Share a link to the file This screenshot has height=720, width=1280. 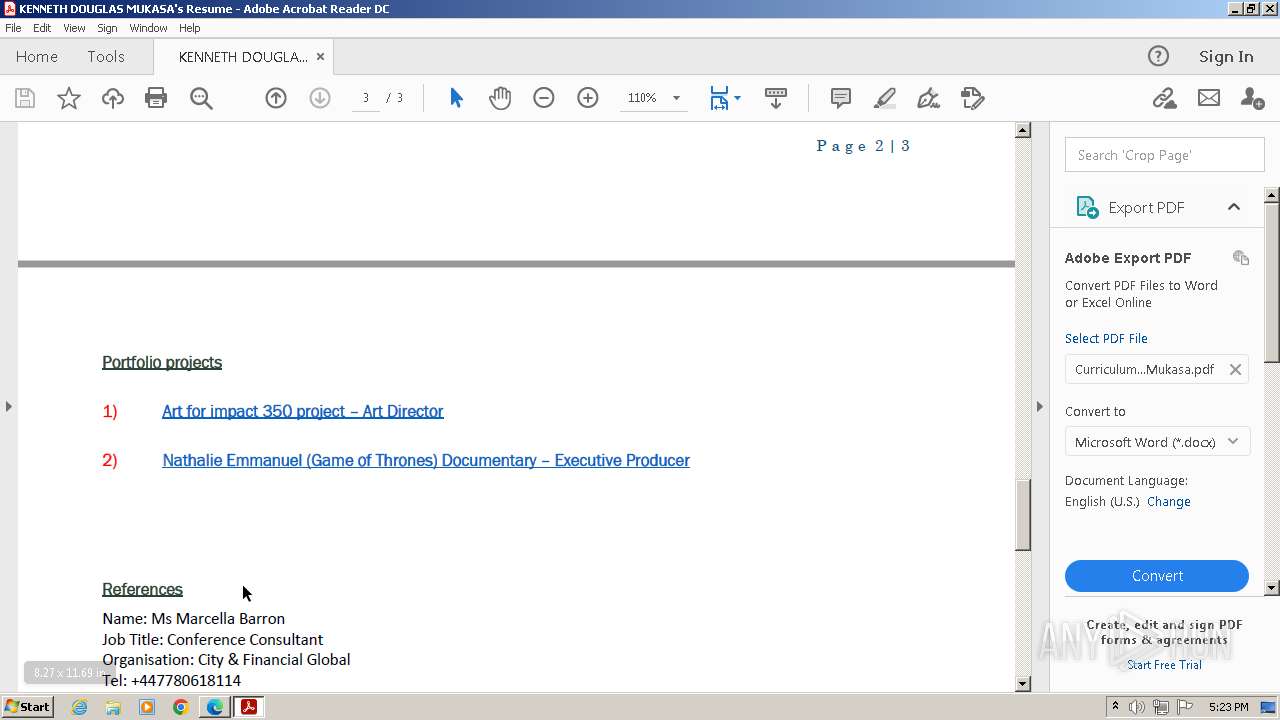tap(1164, 98)
